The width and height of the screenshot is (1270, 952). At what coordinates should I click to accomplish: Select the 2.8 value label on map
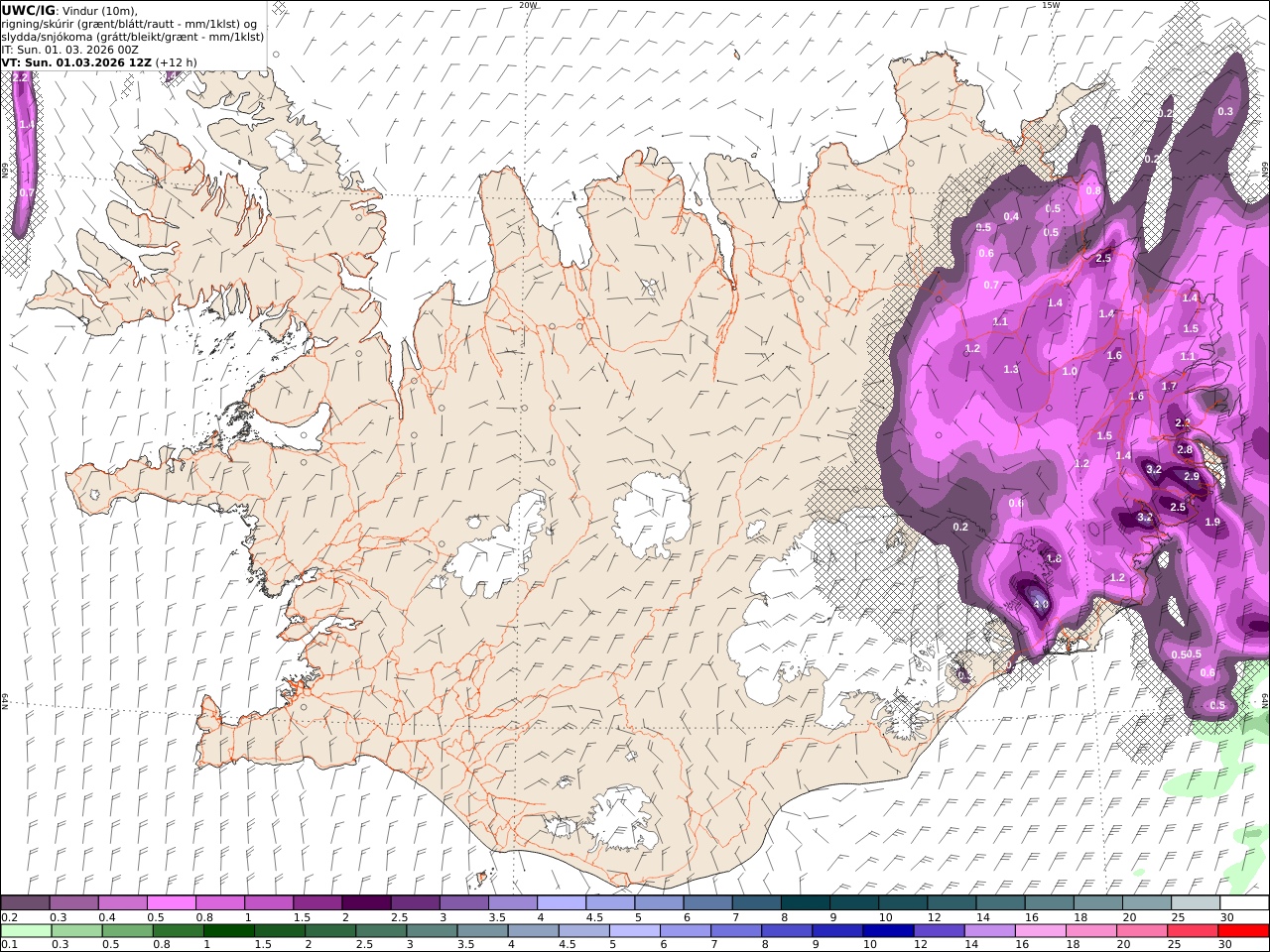(1185, 449)
